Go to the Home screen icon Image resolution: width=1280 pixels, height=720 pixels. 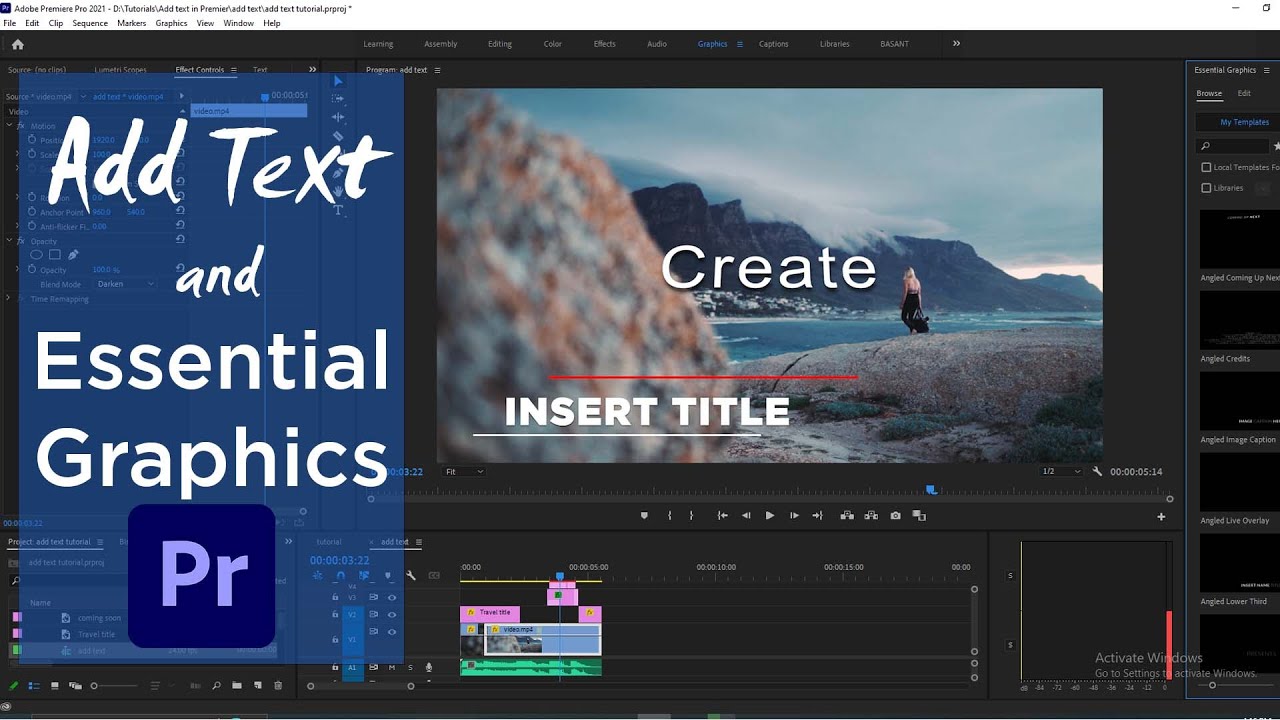[x=17, y=44]
